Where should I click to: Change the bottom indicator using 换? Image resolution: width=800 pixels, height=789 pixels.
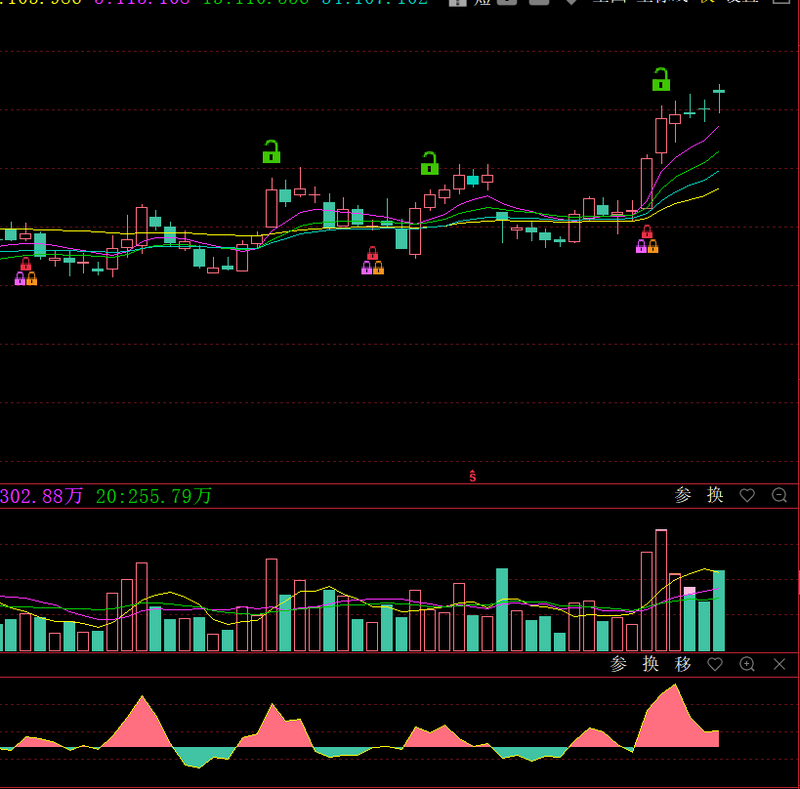tap(651, 664)
